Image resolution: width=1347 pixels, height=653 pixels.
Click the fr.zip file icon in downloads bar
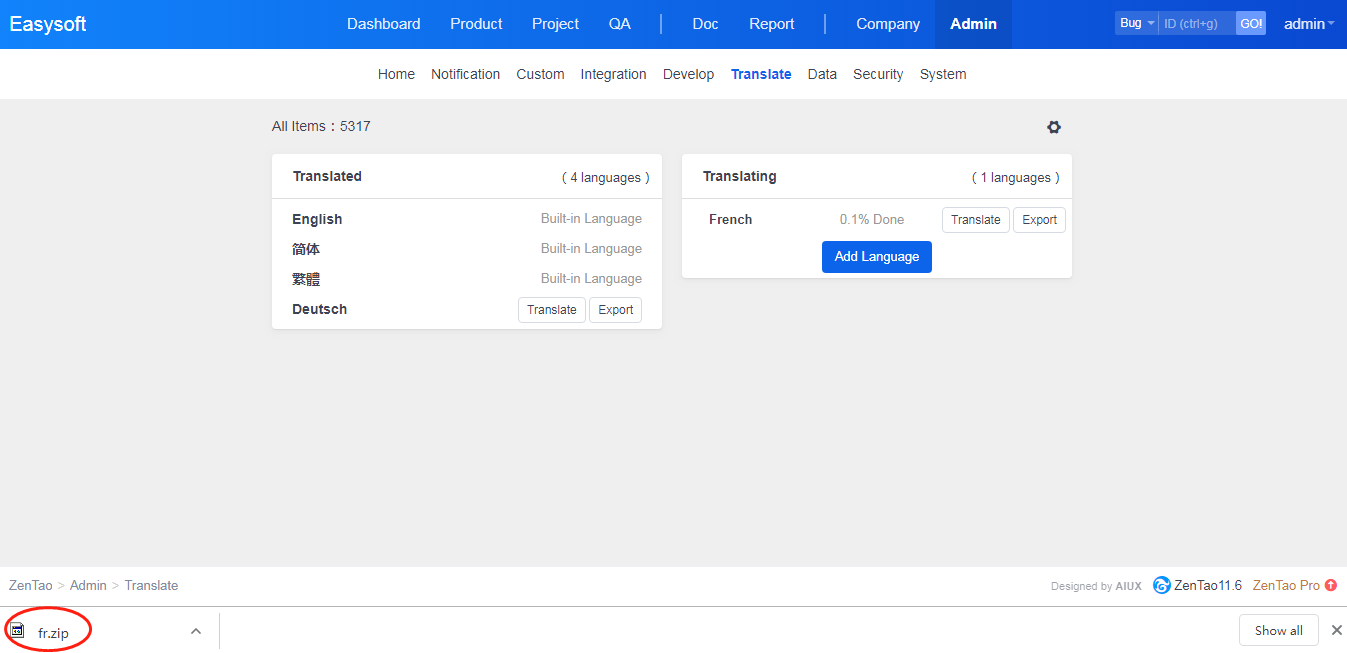point(17,631)
